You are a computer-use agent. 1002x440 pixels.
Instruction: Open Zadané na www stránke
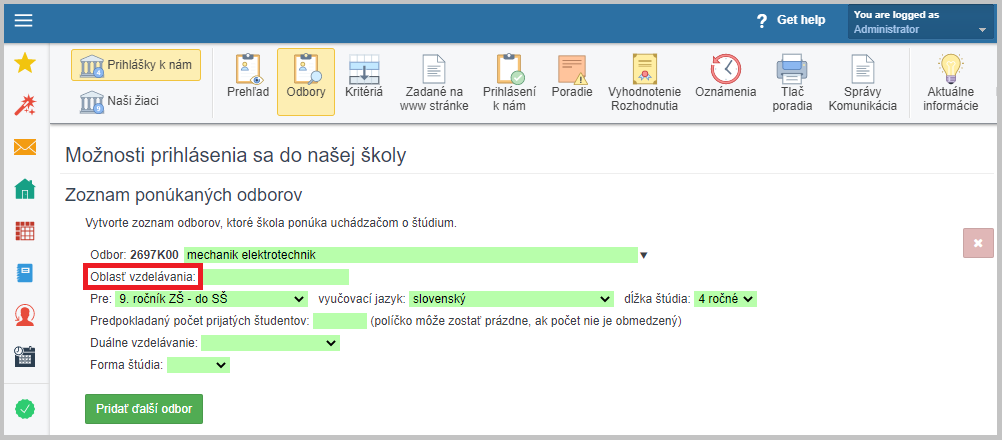point(434,82)
